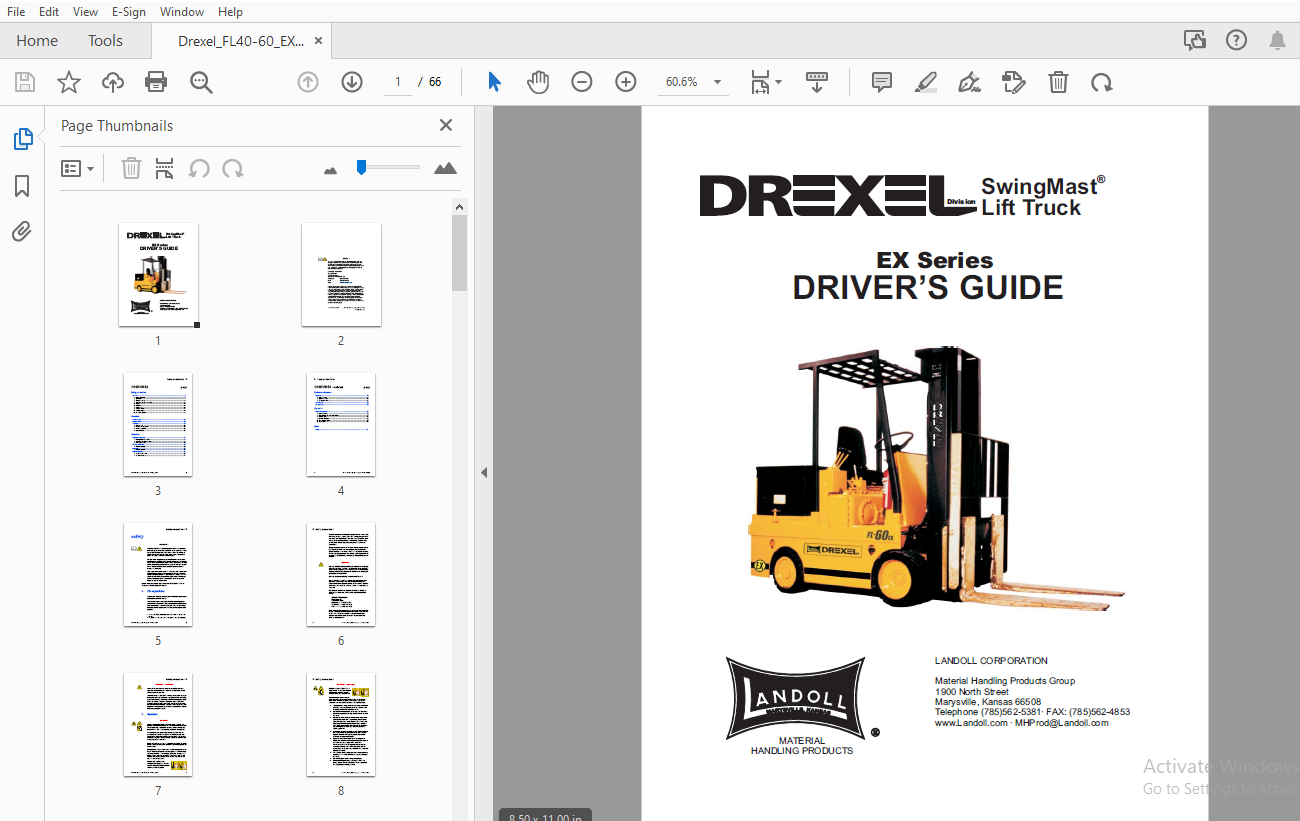Close the Drexel document tab
Image resolution: width=1300 pixels, height=821 pixels.
pyautogui.click(x=319, y=41)
